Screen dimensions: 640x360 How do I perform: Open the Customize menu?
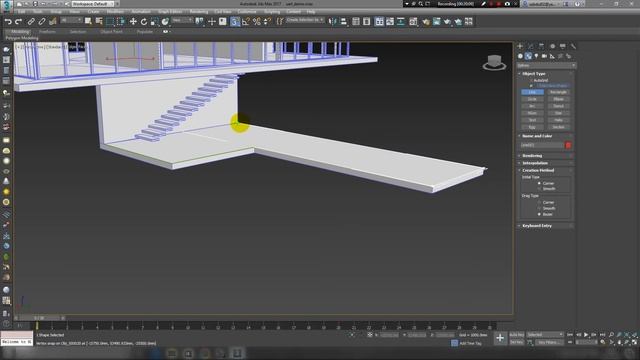[x=247, y=12]
